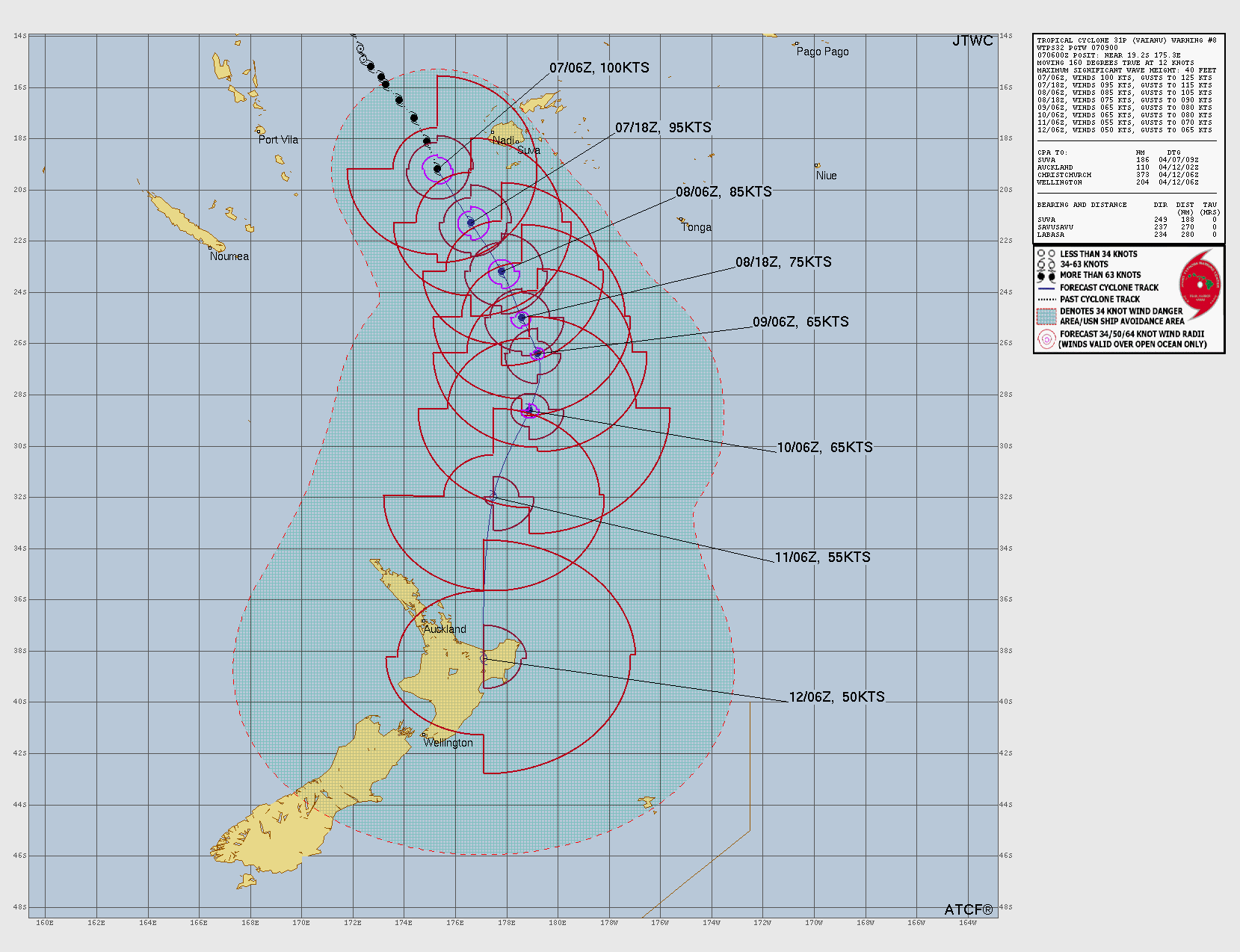1240x952 pixels.
Task: Click the Tropical Cyclone 31P warning header text
Action: point(1126,40)
